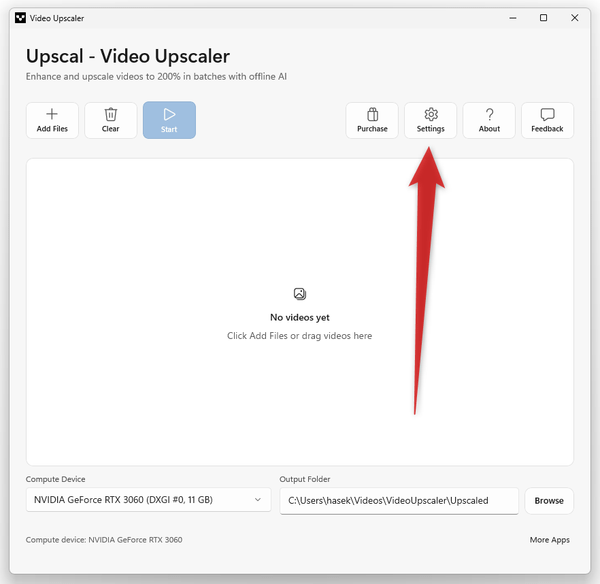
Task: Click the 'Output Folder' label
Action: click(305, 479)
